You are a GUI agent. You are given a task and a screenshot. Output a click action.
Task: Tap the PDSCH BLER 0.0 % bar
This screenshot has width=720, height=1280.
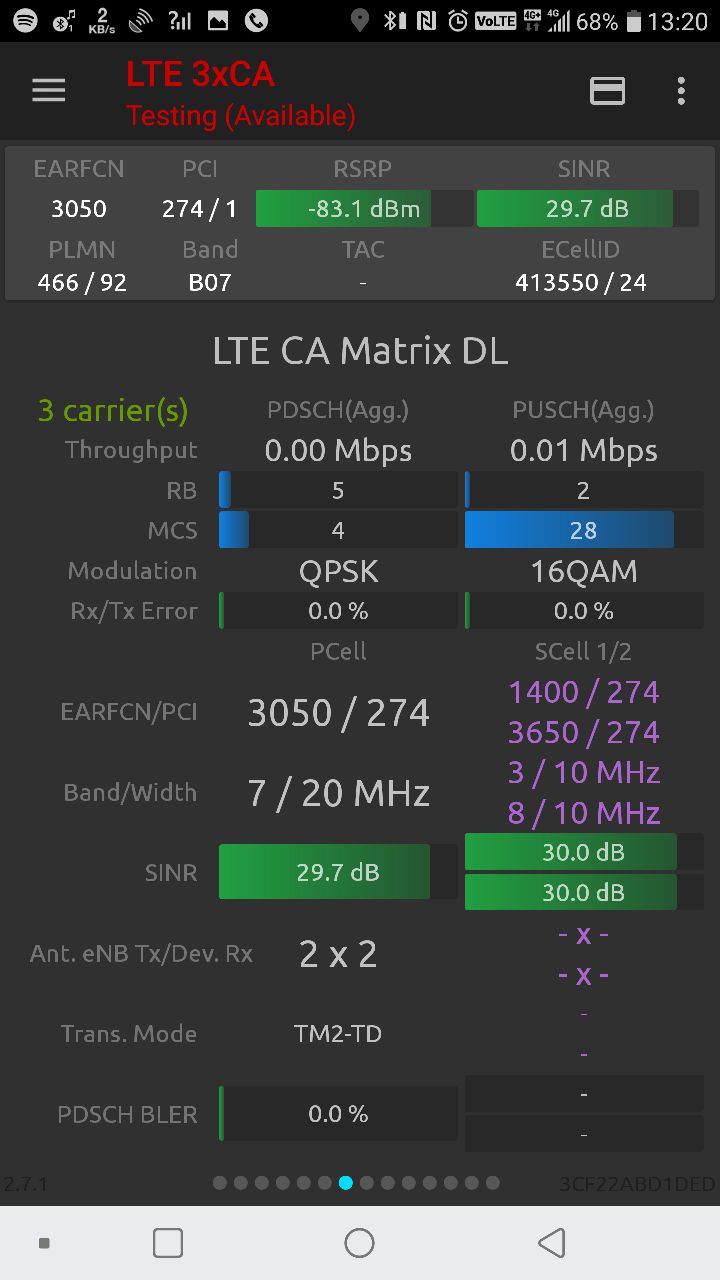pyautogui.click(x=338, y=1114)
